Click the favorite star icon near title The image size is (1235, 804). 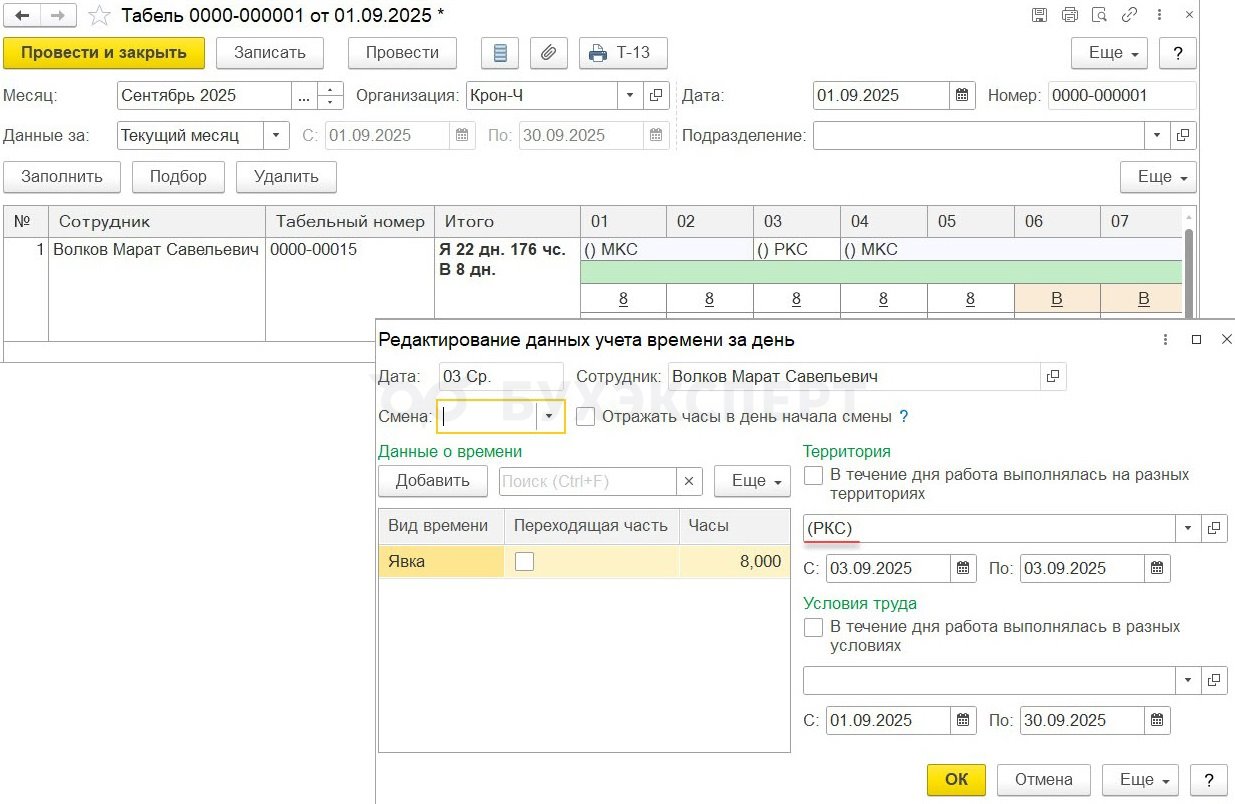tap(99, 16)
